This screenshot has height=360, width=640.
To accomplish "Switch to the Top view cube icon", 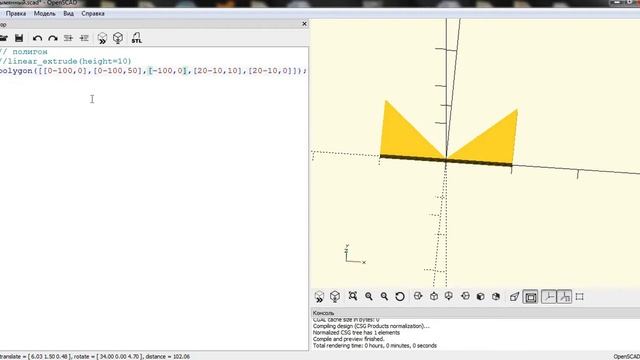I will 434,296.
